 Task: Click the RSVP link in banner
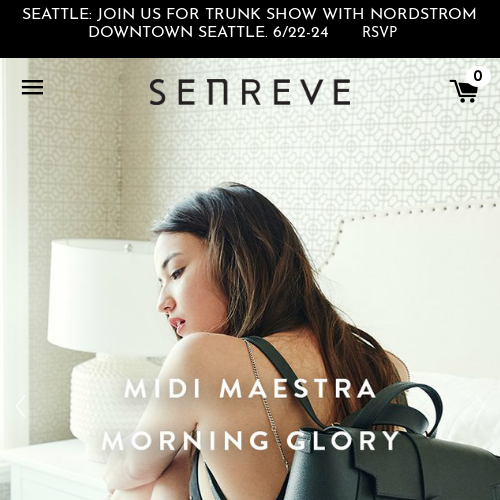coord(380,32)
